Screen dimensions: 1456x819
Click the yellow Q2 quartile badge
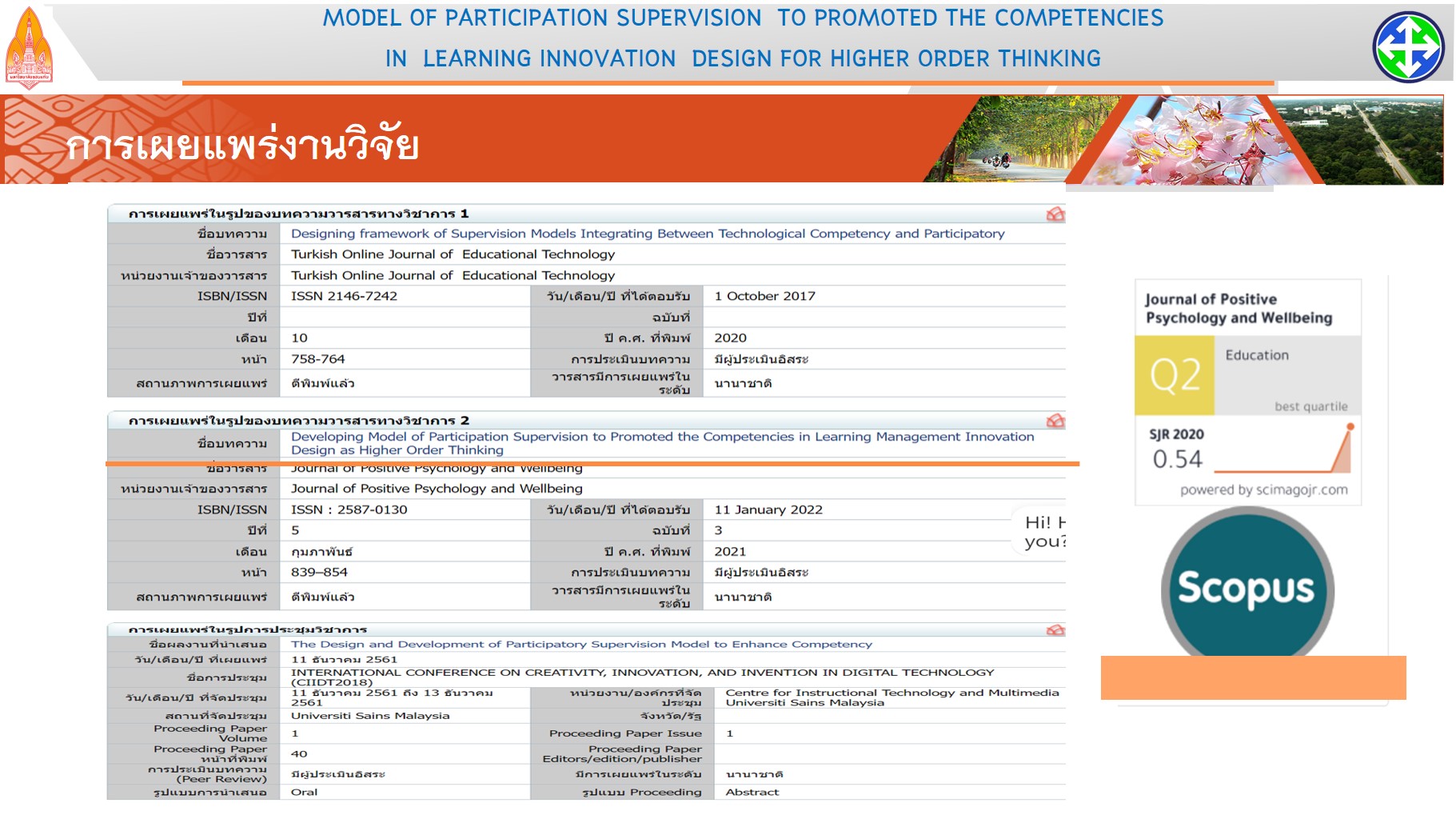1175,375
